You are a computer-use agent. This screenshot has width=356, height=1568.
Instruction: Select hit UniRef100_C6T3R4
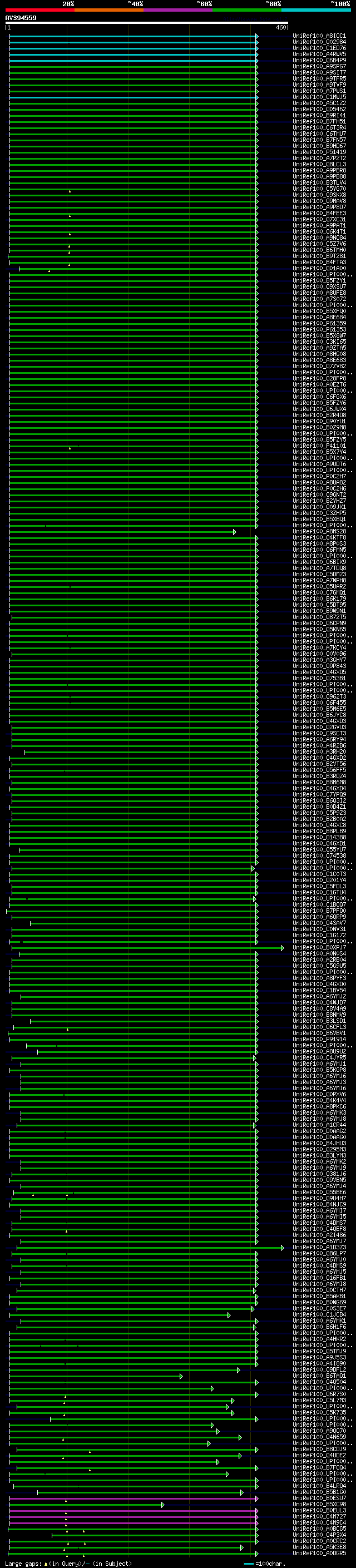319,128
